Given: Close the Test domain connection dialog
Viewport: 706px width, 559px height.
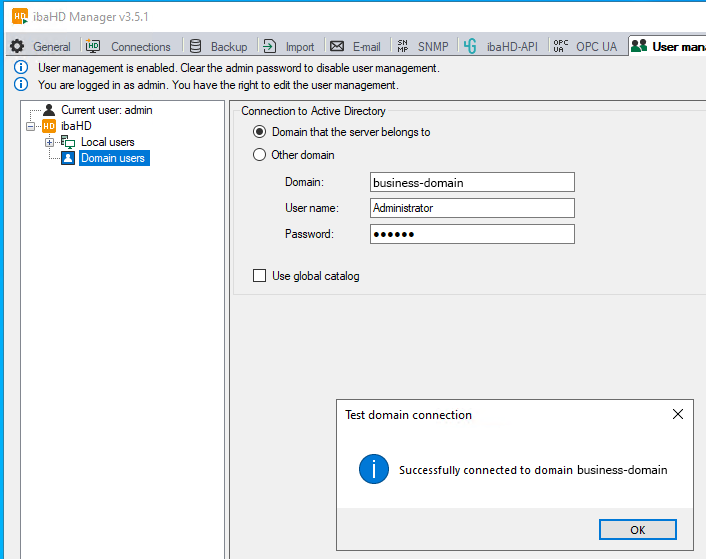Looking at the screenshot, I should (677, 414).
